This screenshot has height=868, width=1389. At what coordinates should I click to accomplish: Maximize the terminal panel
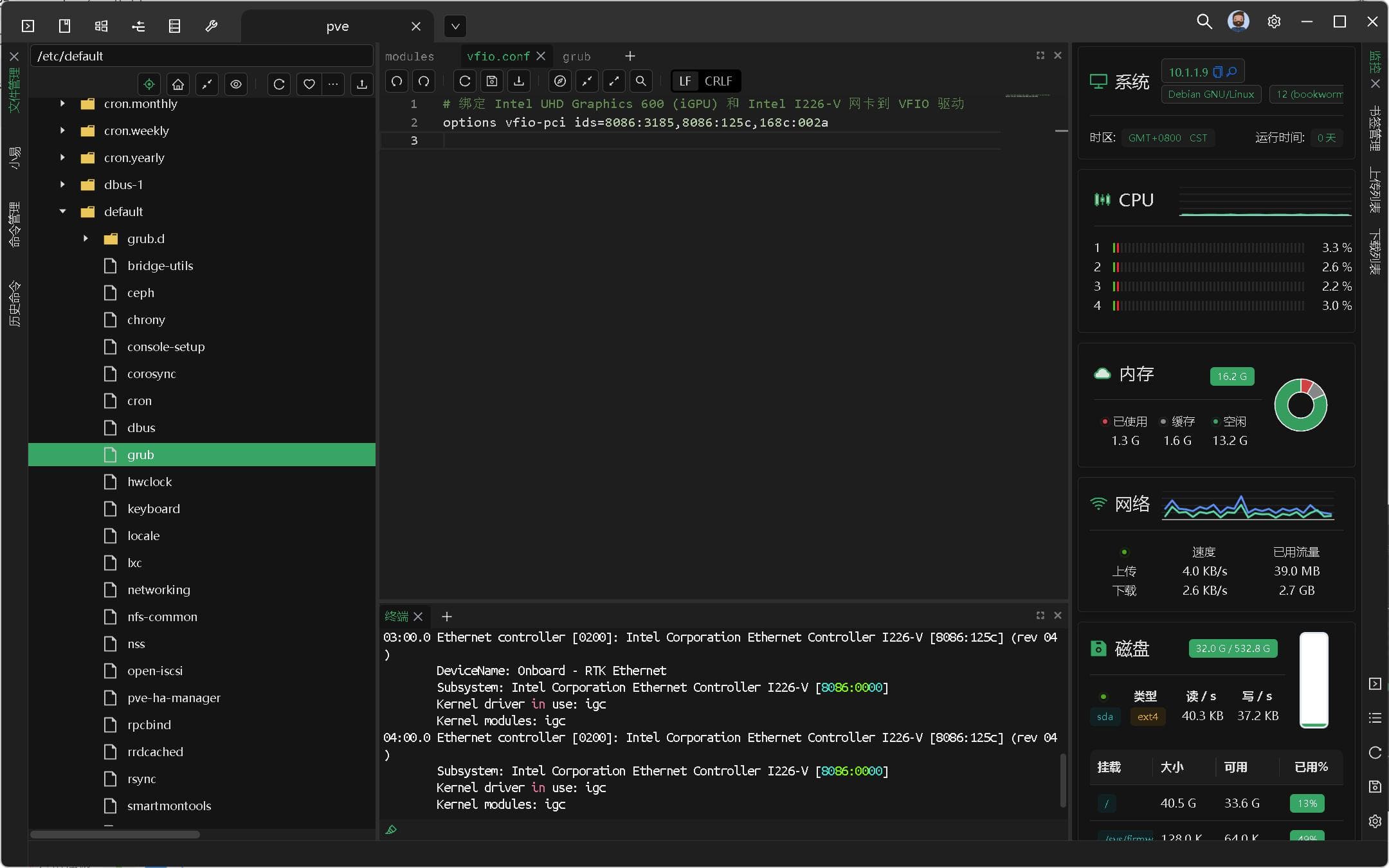pos(1040,615)
